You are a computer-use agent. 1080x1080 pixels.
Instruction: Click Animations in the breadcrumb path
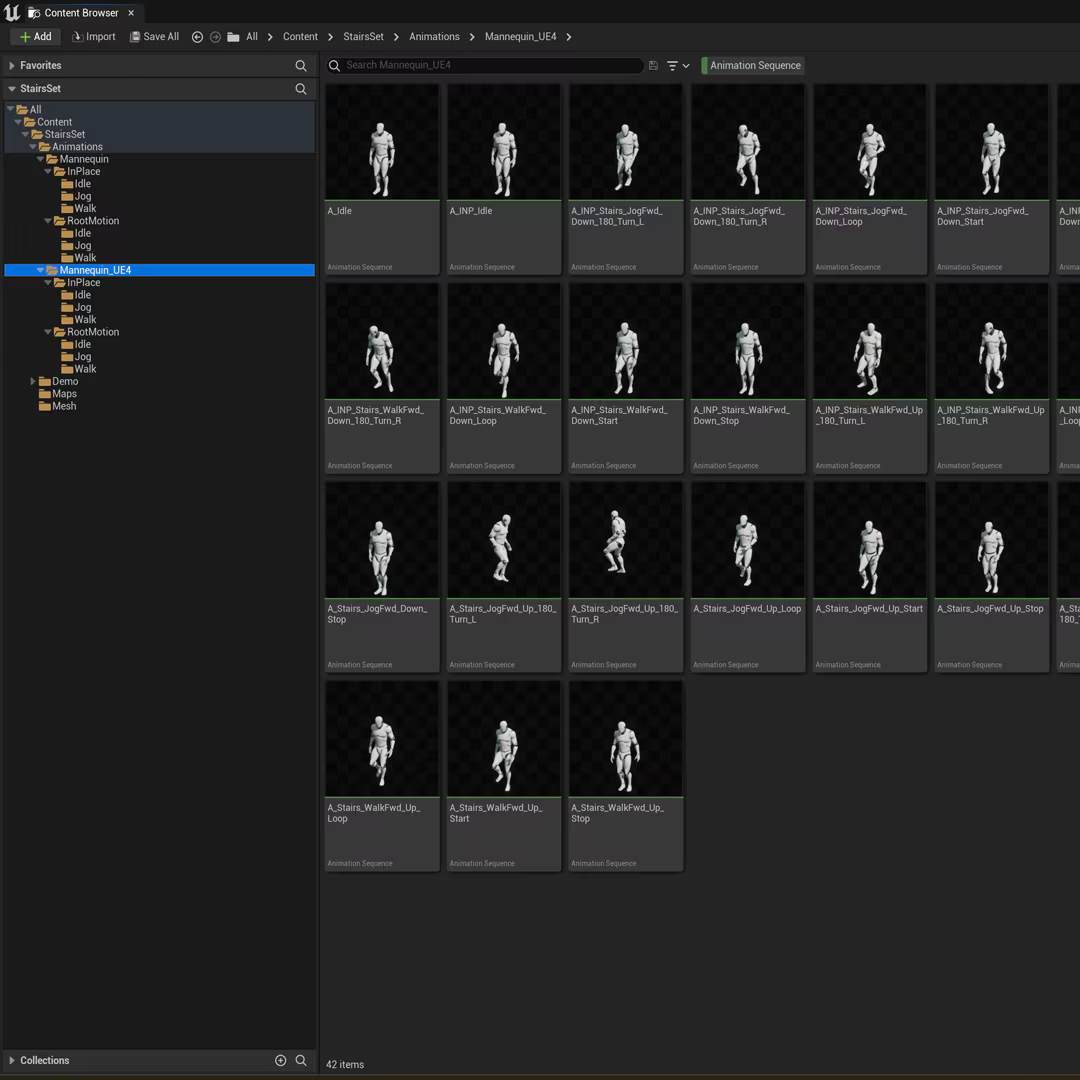pos(434,37)
